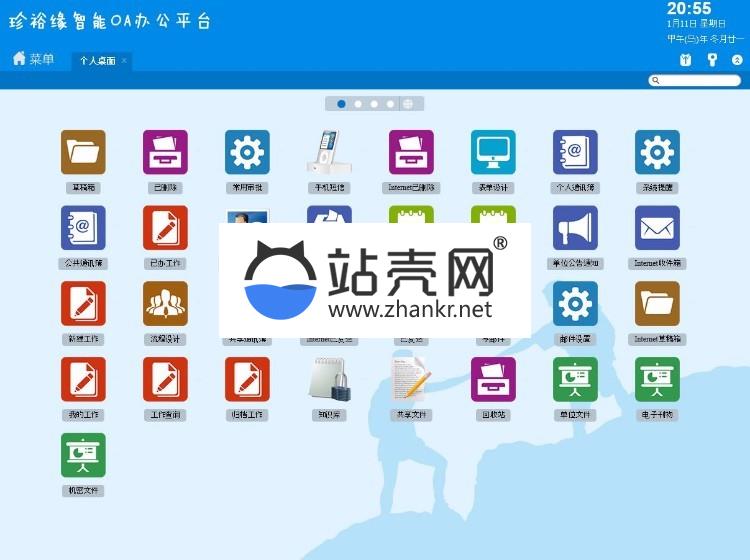Open 个人通讯簿 personal address book

pos(575,152)
